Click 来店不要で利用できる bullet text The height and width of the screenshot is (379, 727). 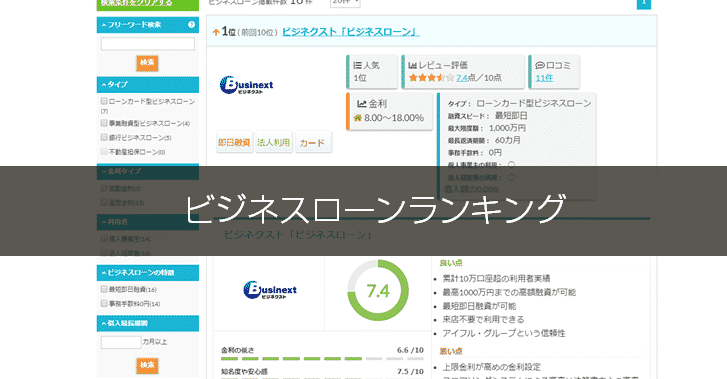(483, 319)
